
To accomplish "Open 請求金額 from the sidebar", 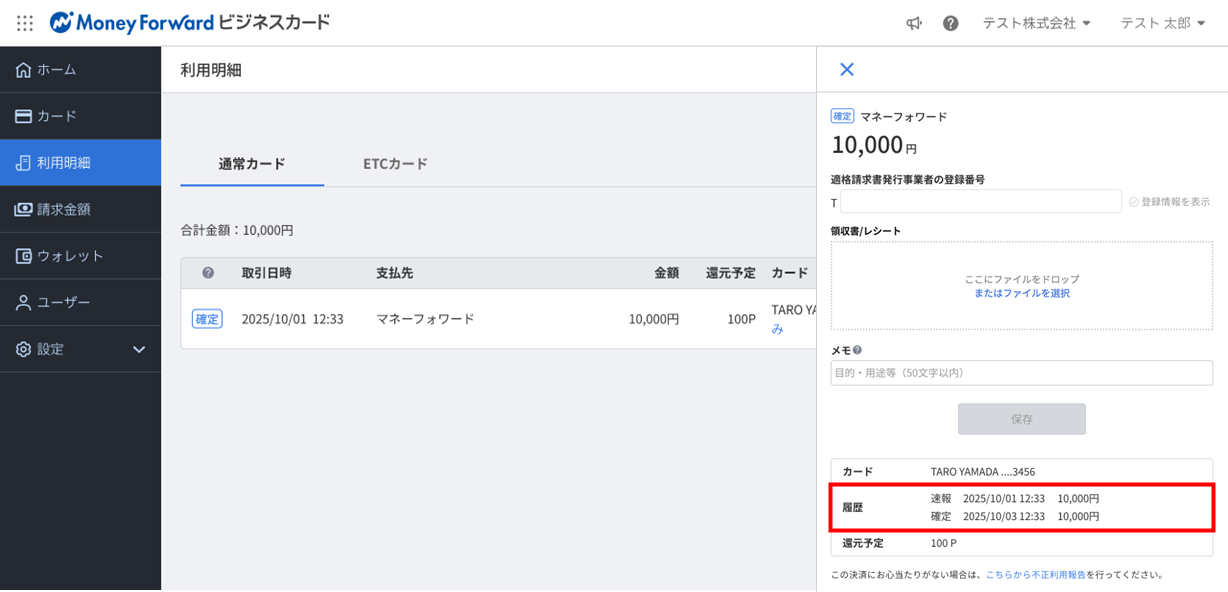I will 80,209.
